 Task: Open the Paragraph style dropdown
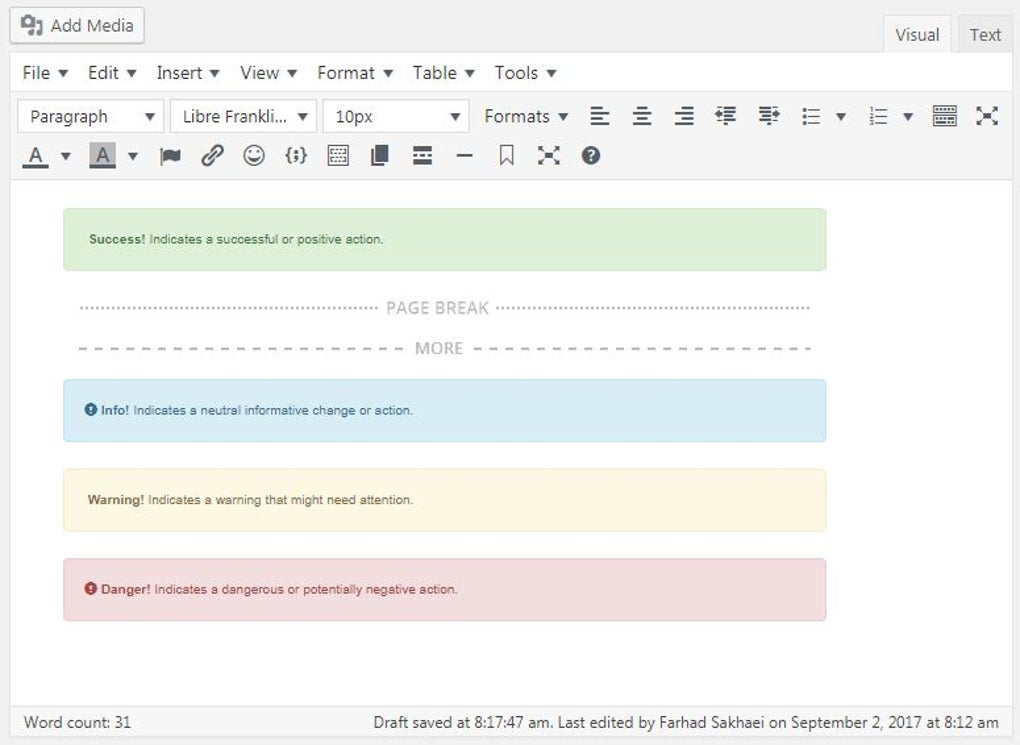pyautogui.click(x=90, y=116)
